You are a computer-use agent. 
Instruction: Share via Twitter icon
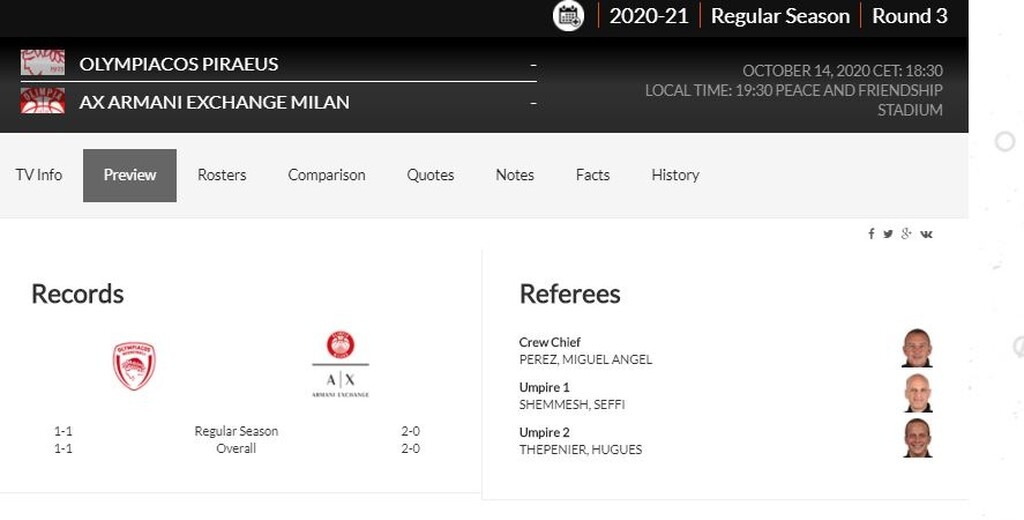point(888,234)
